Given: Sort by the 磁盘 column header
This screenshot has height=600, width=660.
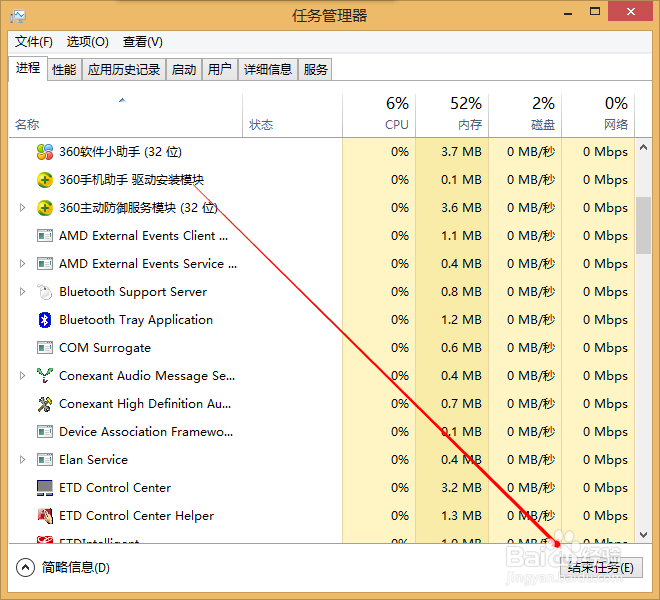Looking at the screenshot, I should (525, 116).
